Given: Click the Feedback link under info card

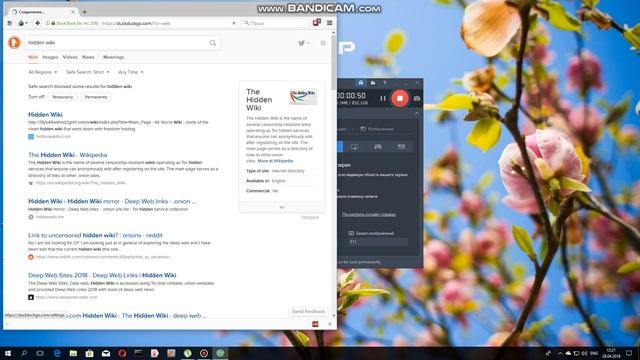Looking at the screenshot, I should coord(310,217).
